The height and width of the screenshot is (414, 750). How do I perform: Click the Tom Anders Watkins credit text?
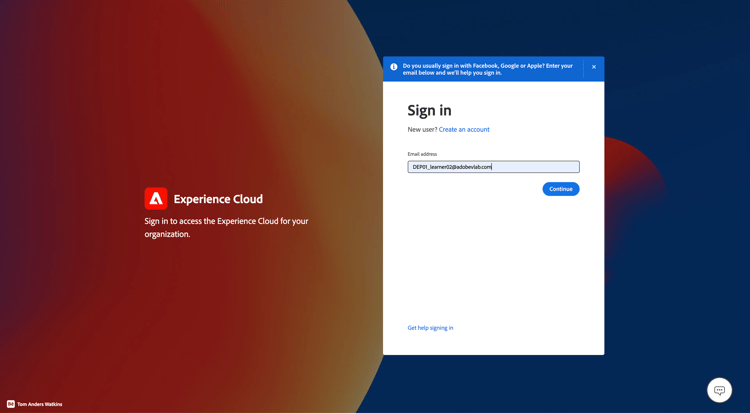pos(40,404)
